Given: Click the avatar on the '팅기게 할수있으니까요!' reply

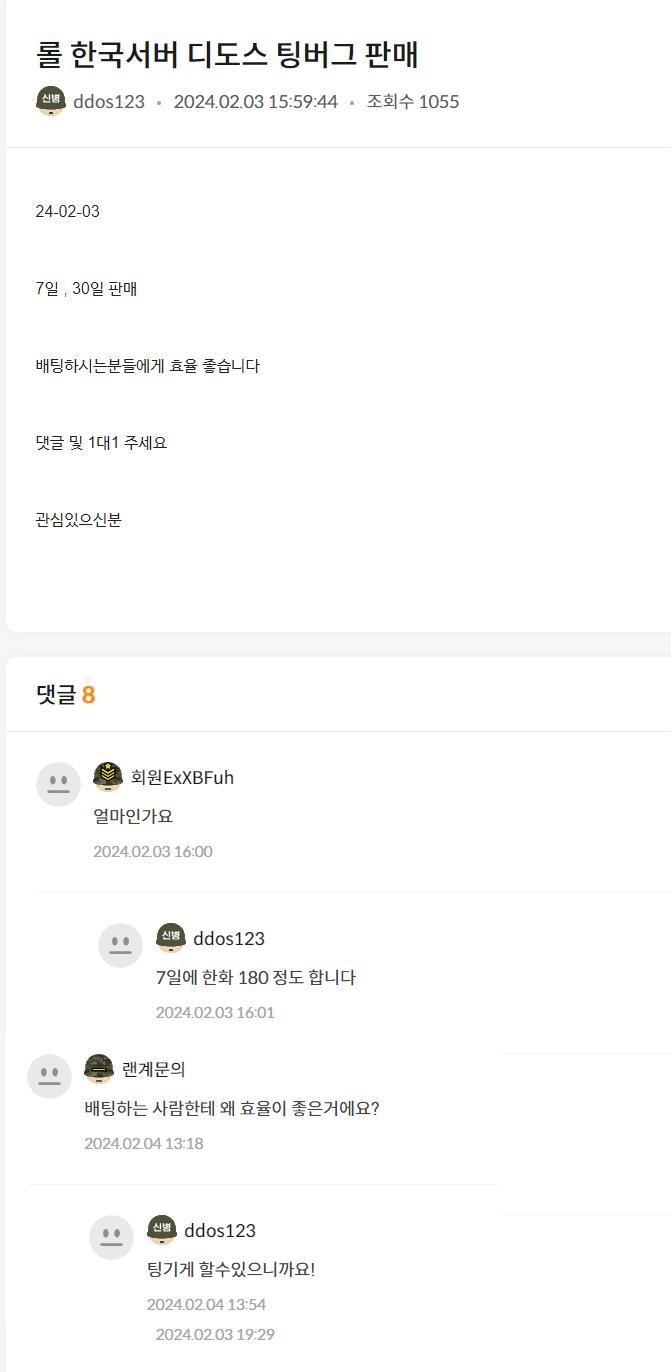Looking at the screenshot, I should (111, 1237).
